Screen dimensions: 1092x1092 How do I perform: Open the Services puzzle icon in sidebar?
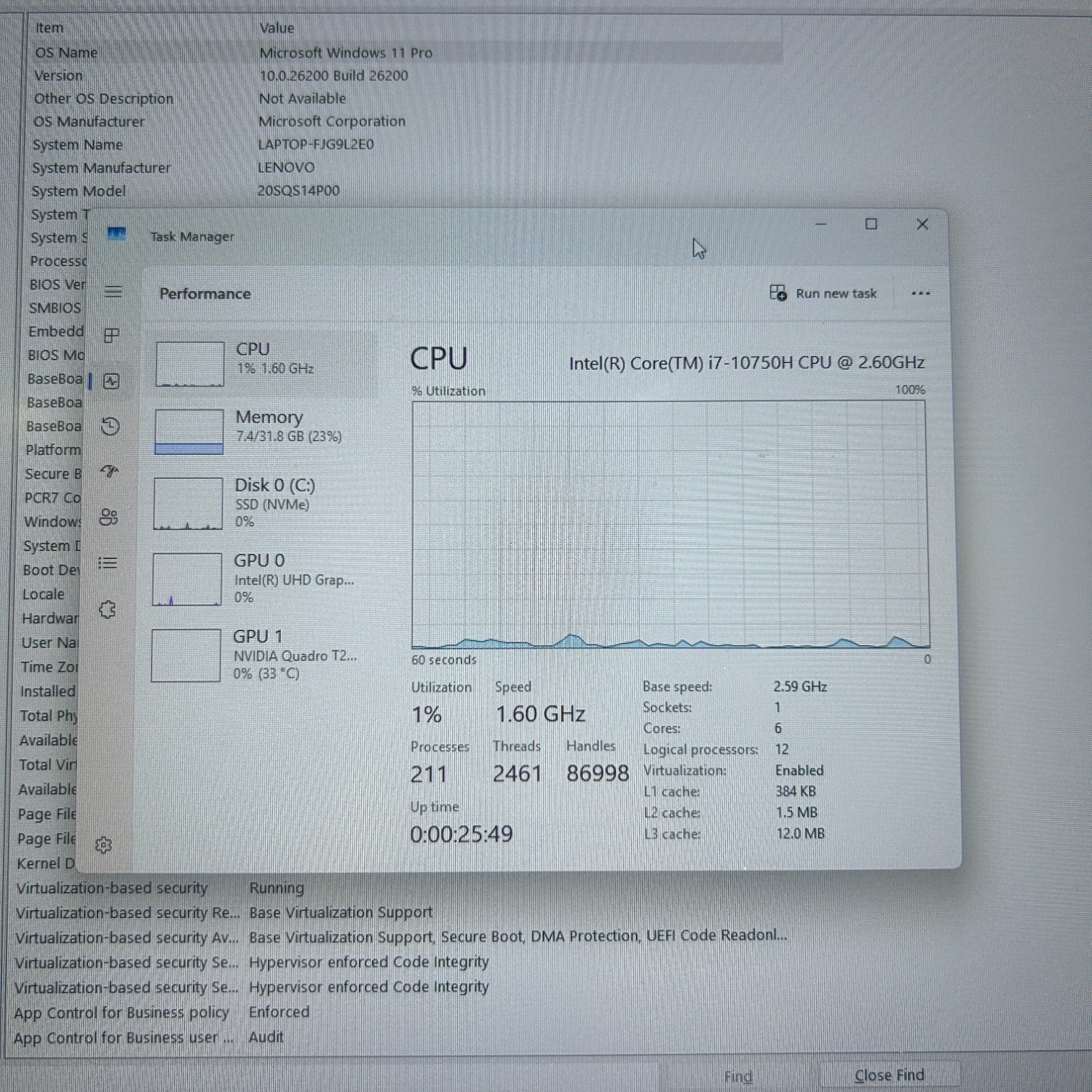(x=107, y=609)
